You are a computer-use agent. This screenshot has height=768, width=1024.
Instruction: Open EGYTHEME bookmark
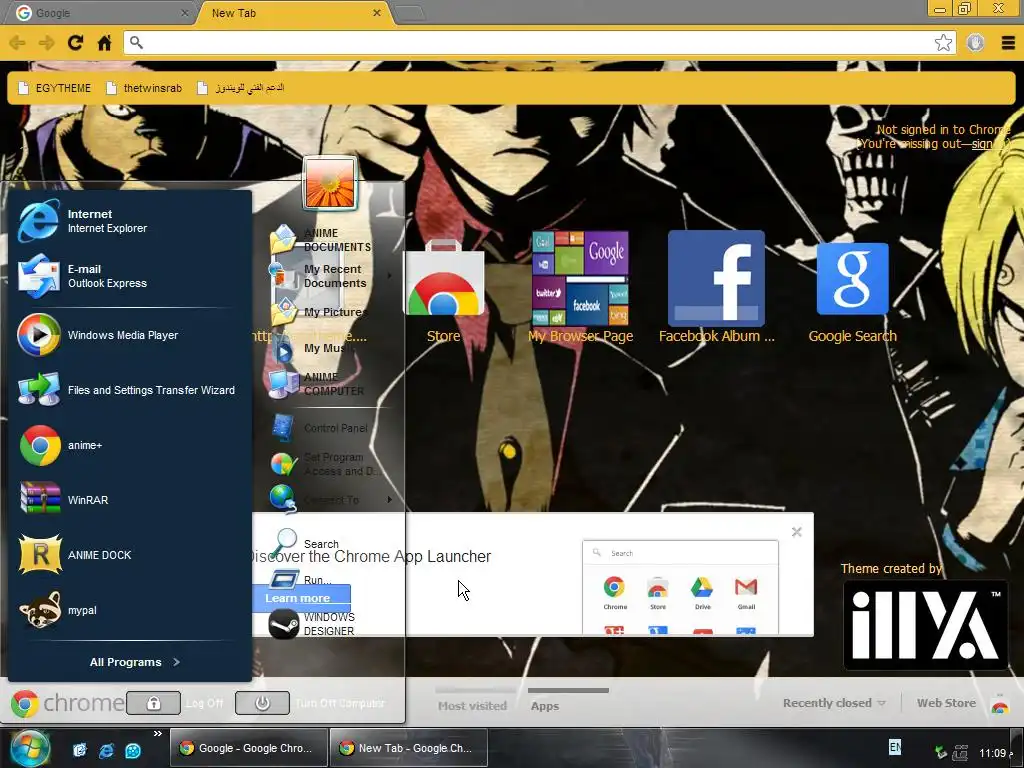click(x=55, y=88)
